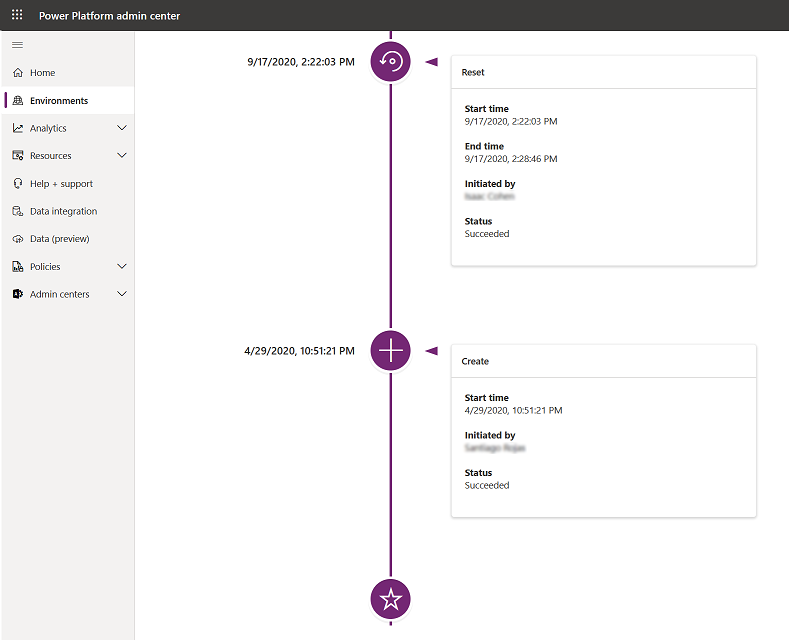Screen dimensions: 789x640
Task: Click the arrow pointer beside Reset card
Action: 432,62
